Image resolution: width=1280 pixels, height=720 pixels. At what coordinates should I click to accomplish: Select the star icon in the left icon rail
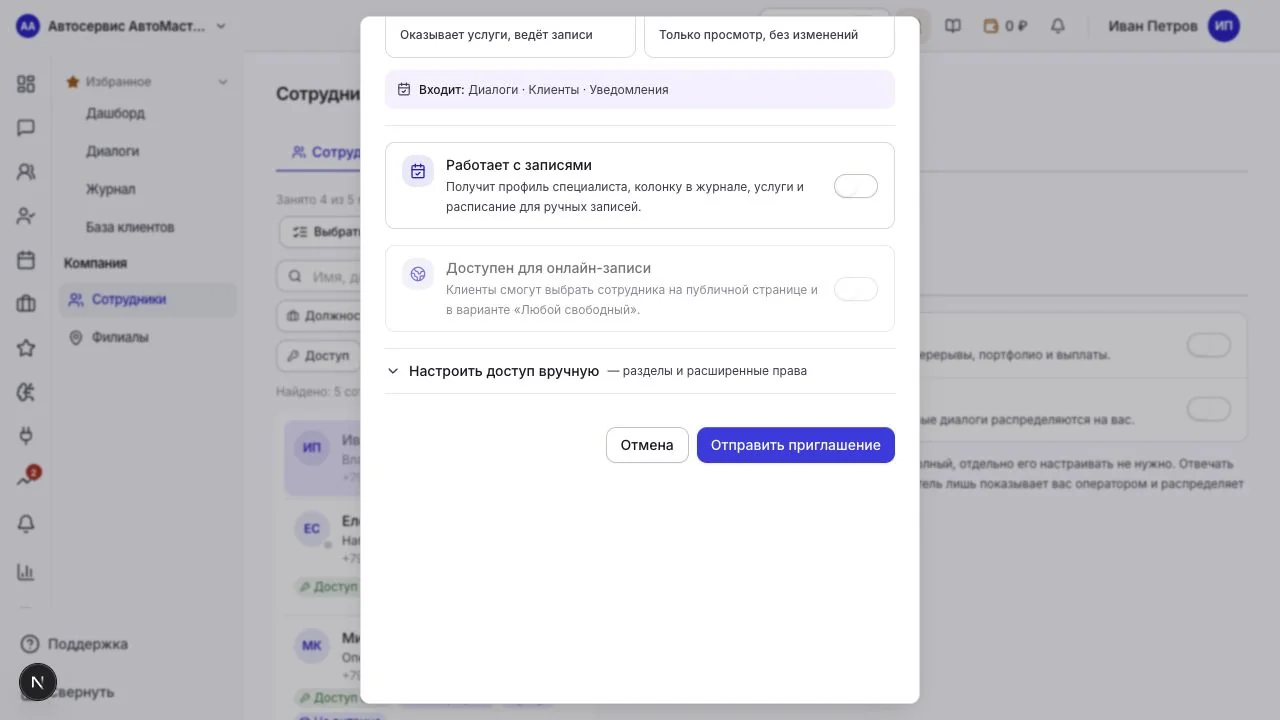pos(26,348)
